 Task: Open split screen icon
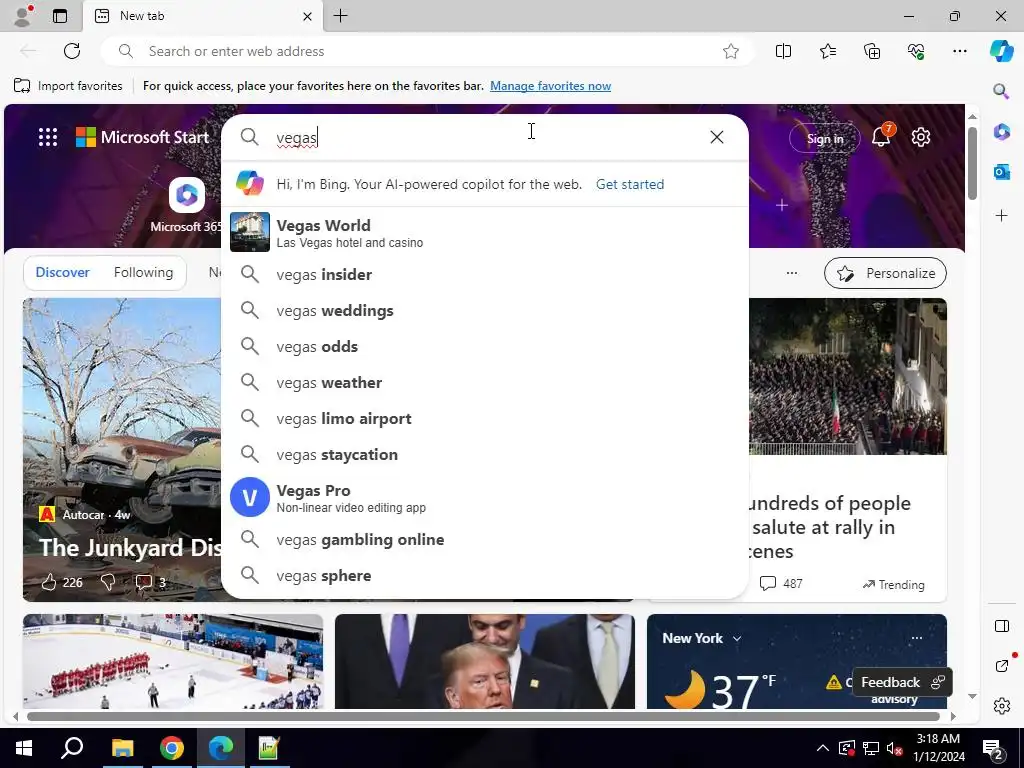783,51
